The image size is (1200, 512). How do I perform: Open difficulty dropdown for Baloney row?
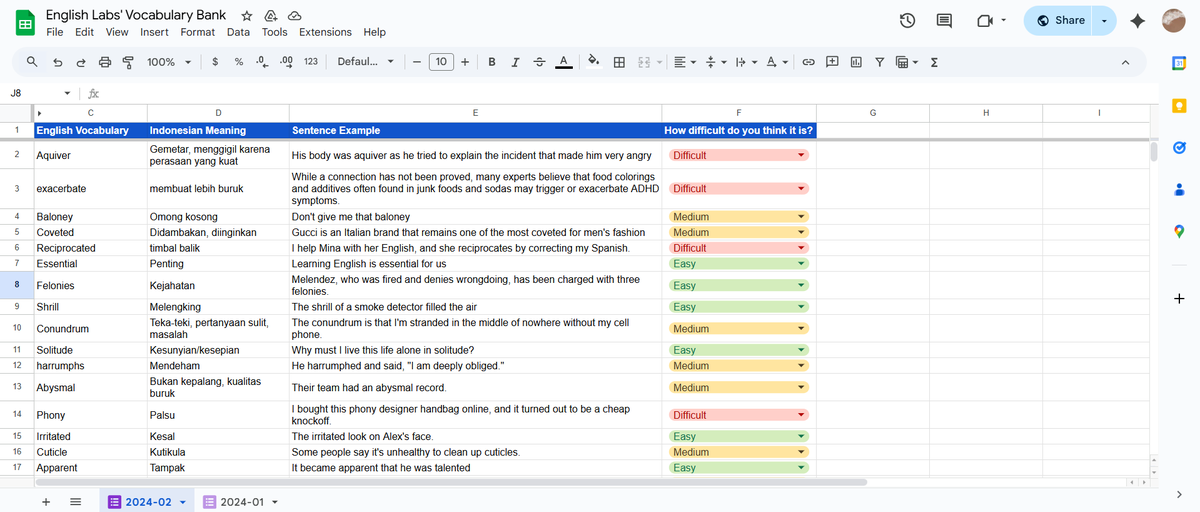[x=801, y=217]
